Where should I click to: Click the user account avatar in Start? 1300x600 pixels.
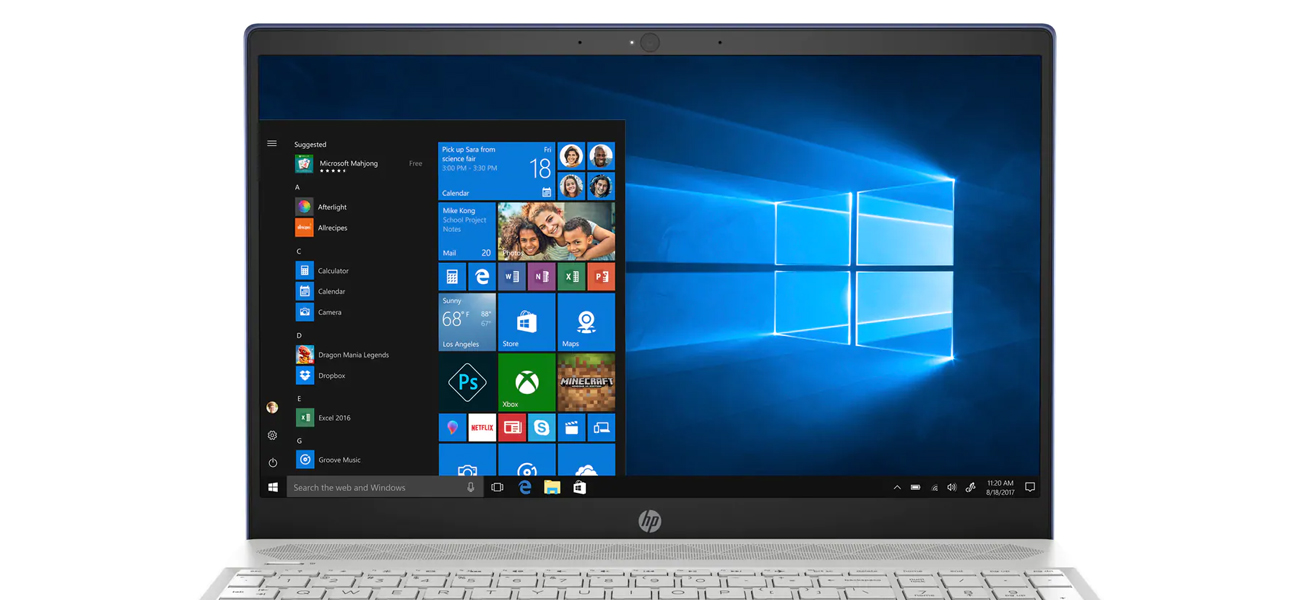[x=272, y=408]
